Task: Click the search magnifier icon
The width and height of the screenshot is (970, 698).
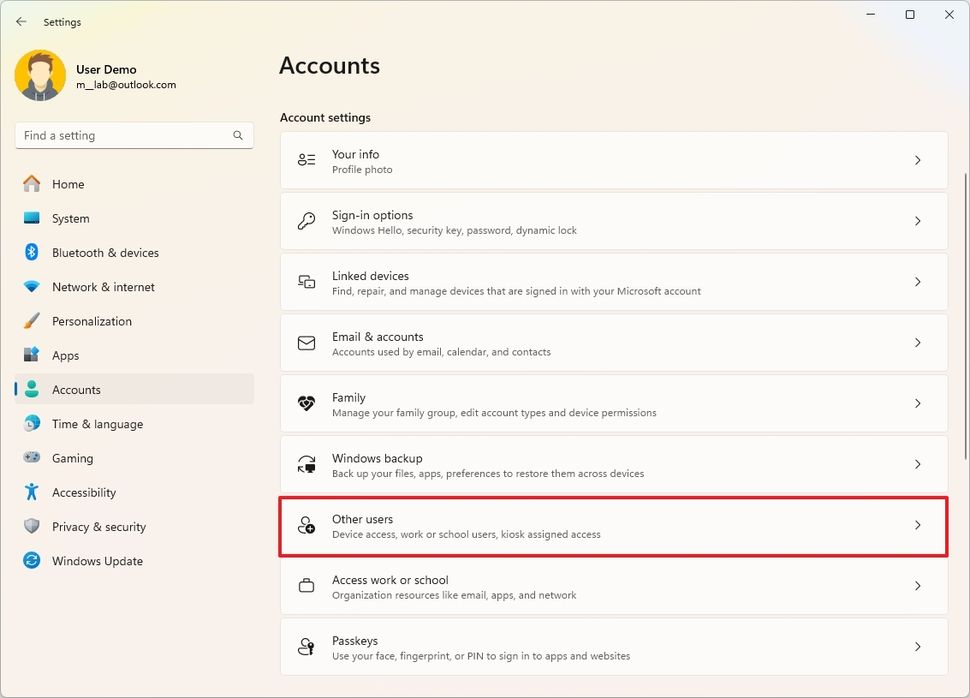Action: point(238,136)
